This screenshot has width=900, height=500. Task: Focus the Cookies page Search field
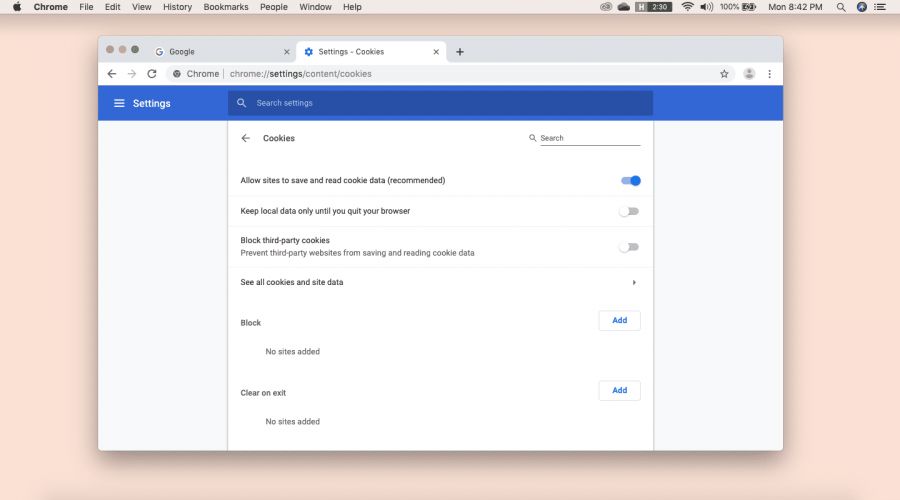[589, 138]
